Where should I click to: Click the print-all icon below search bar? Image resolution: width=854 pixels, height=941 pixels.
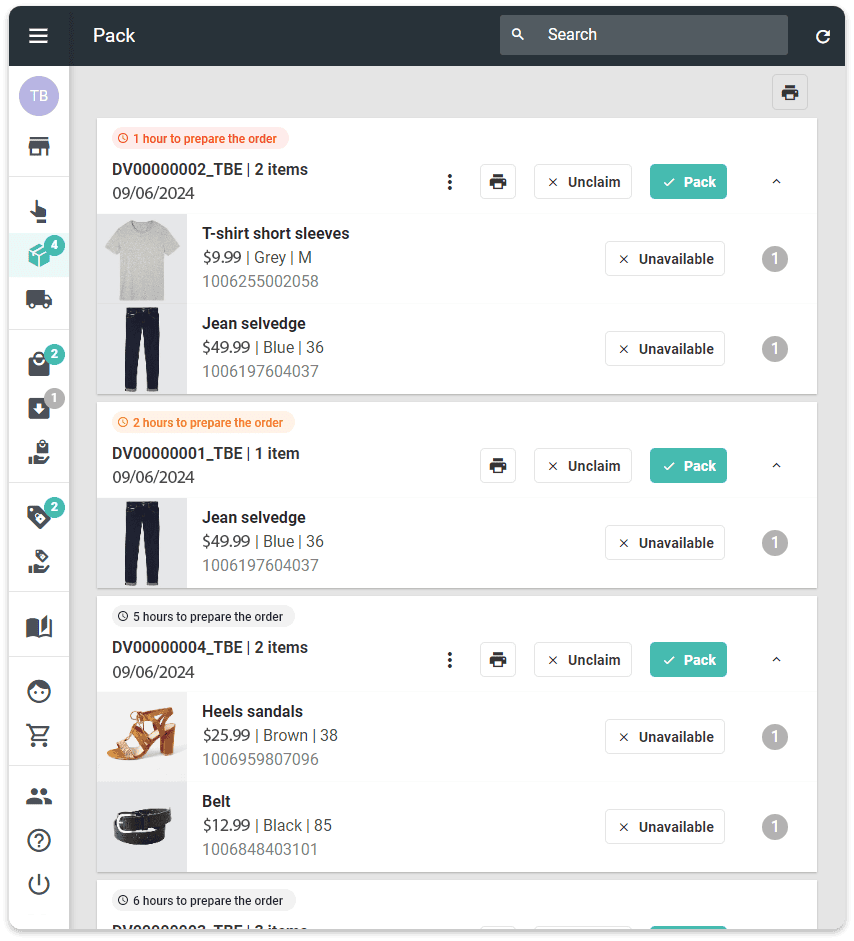click(x=789, y=93)
